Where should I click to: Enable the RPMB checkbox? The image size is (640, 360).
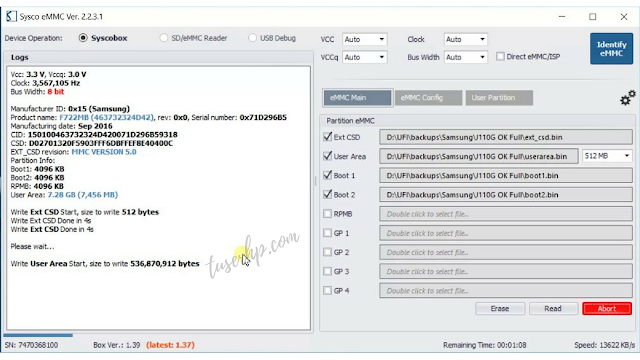coord(327,213)
